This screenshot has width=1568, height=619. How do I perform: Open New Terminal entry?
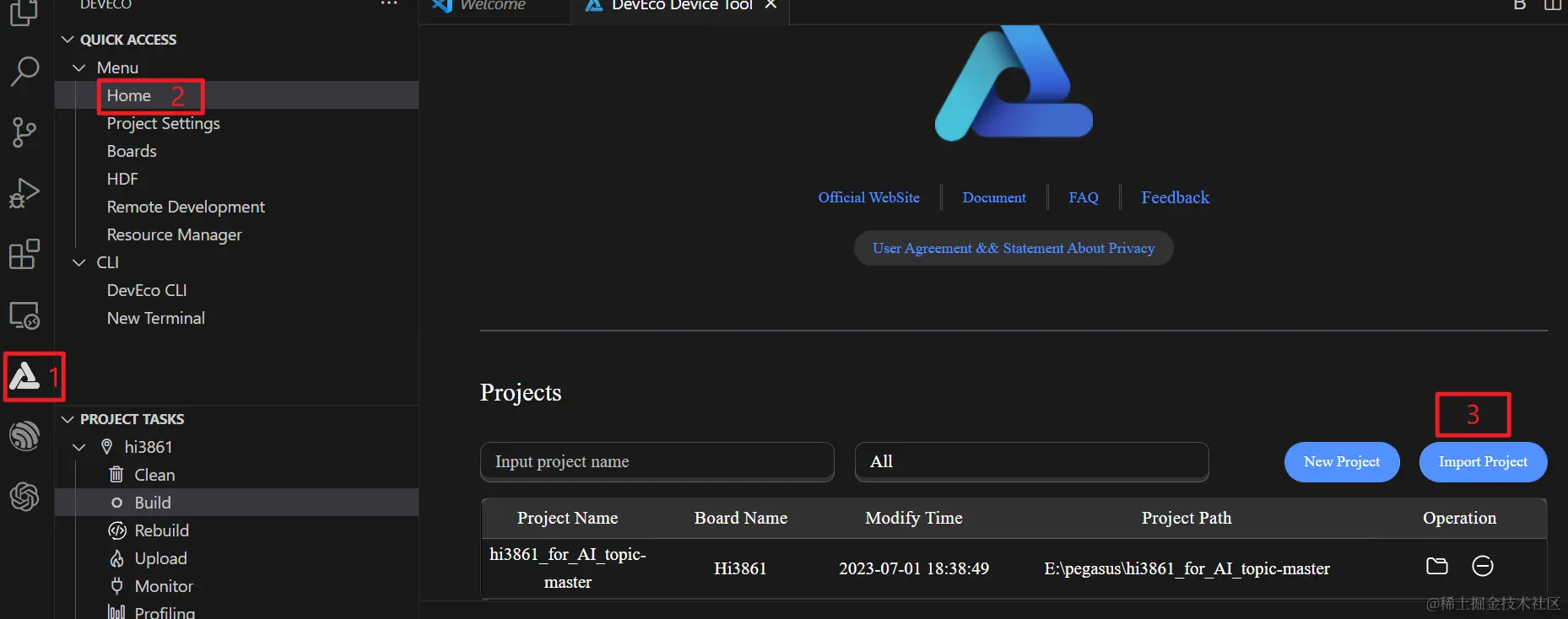coord(155,318)
